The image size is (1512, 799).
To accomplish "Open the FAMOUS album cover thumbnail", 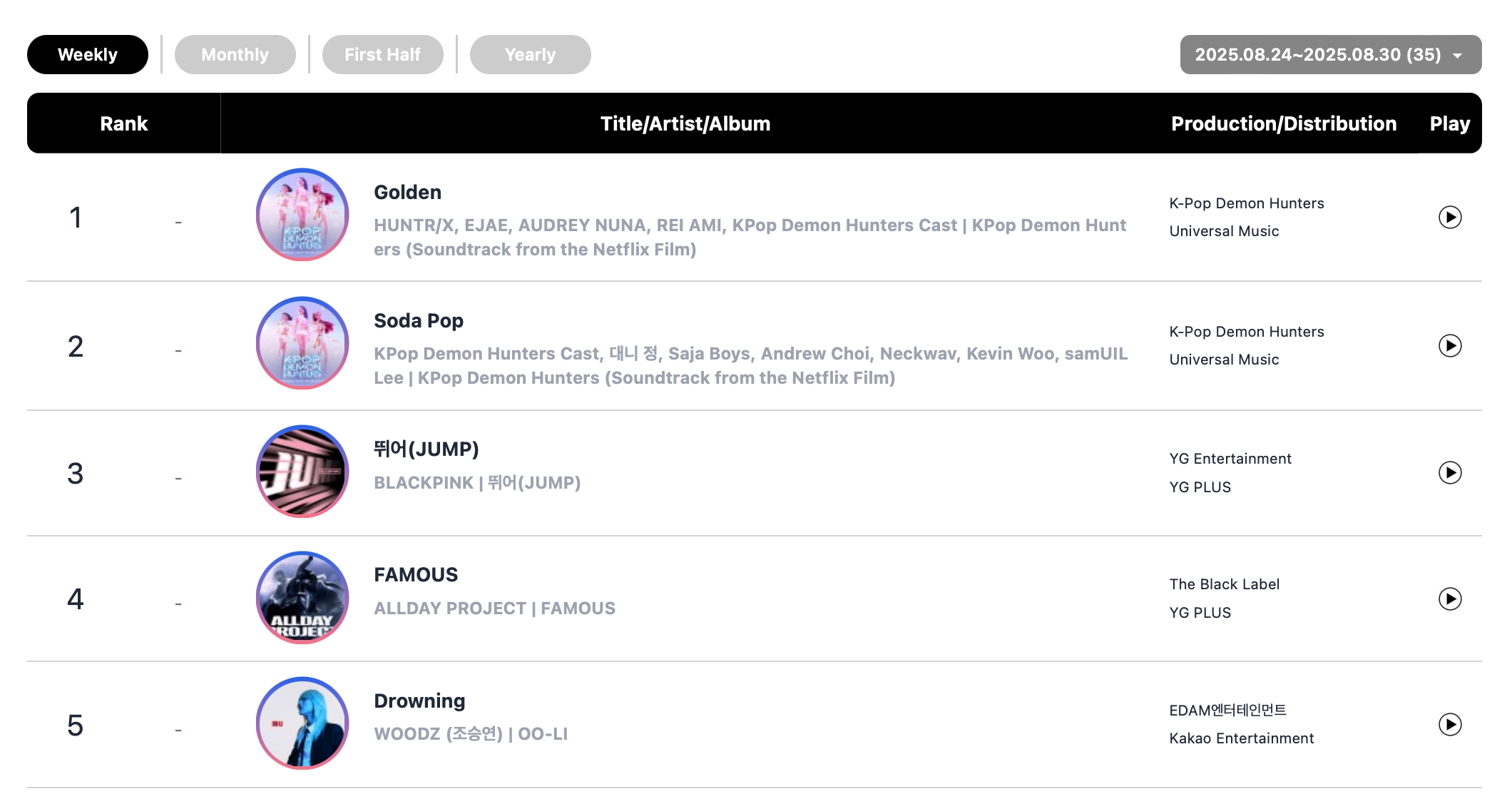I will 302,597.
